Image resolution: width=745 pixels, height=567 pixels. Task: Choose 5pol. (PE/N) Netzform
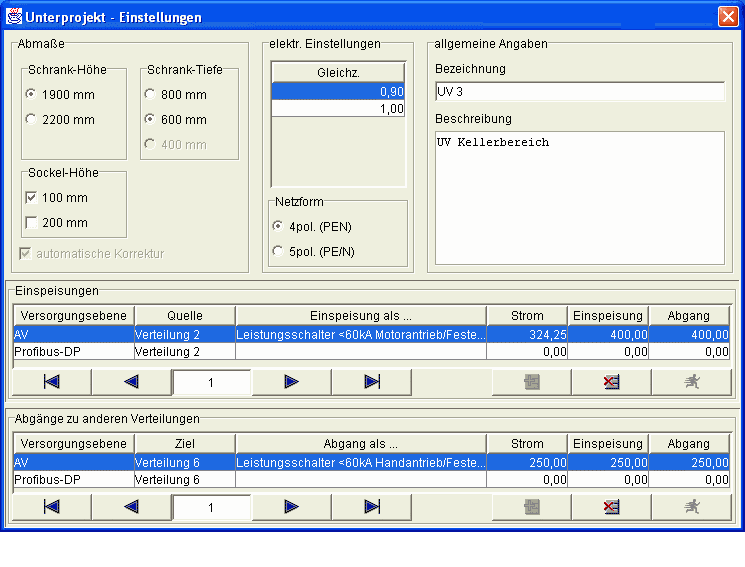point(278,251)
